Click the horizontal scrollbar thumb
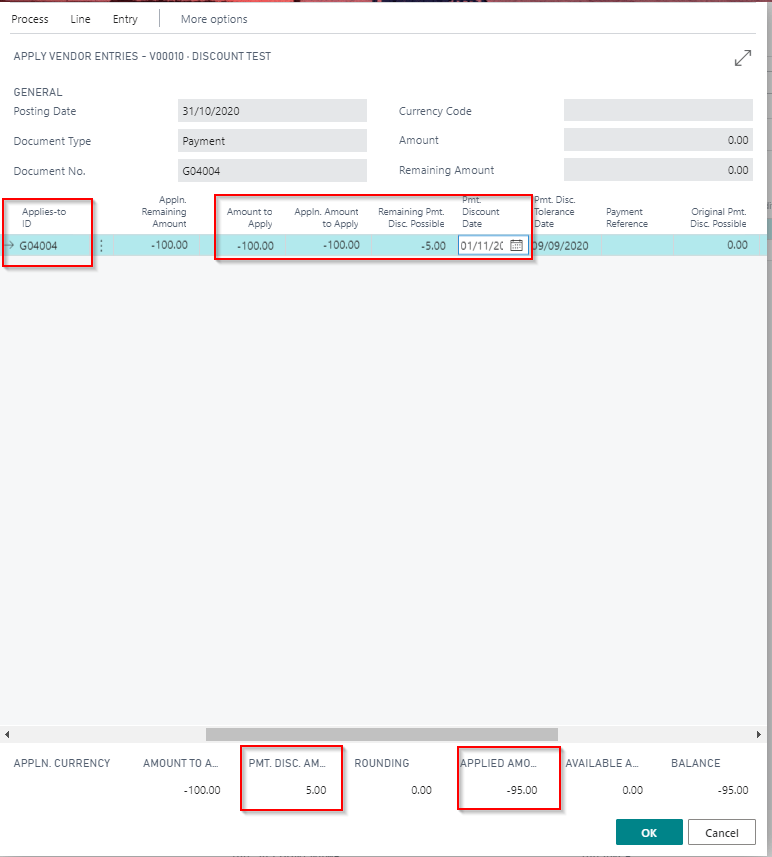The height and width of the screenshot is (857, 772). 381,734
